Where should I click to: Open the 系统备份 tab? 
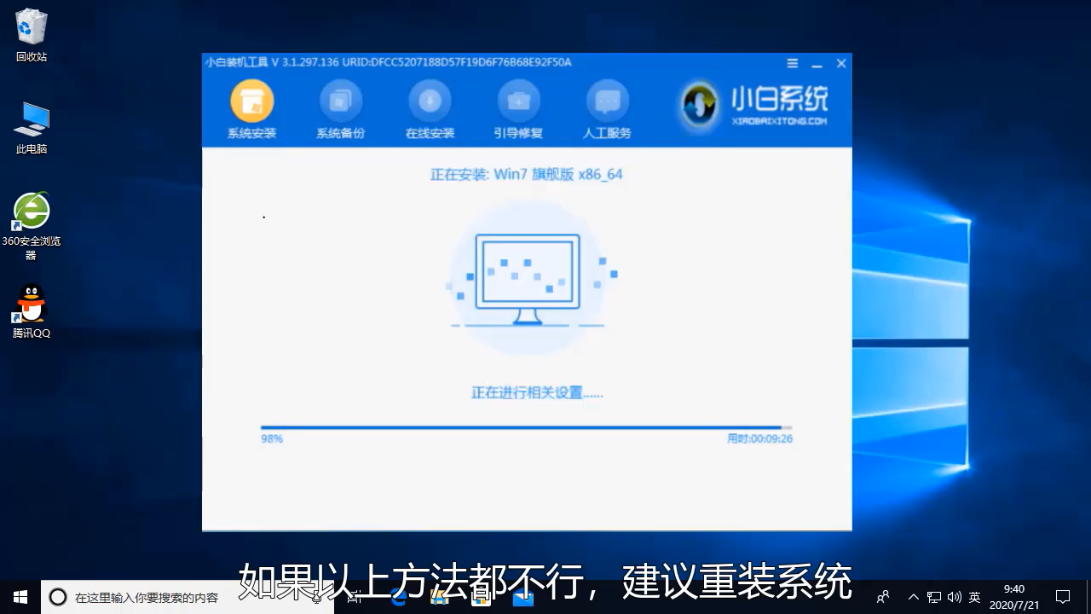tap(340, 111)
